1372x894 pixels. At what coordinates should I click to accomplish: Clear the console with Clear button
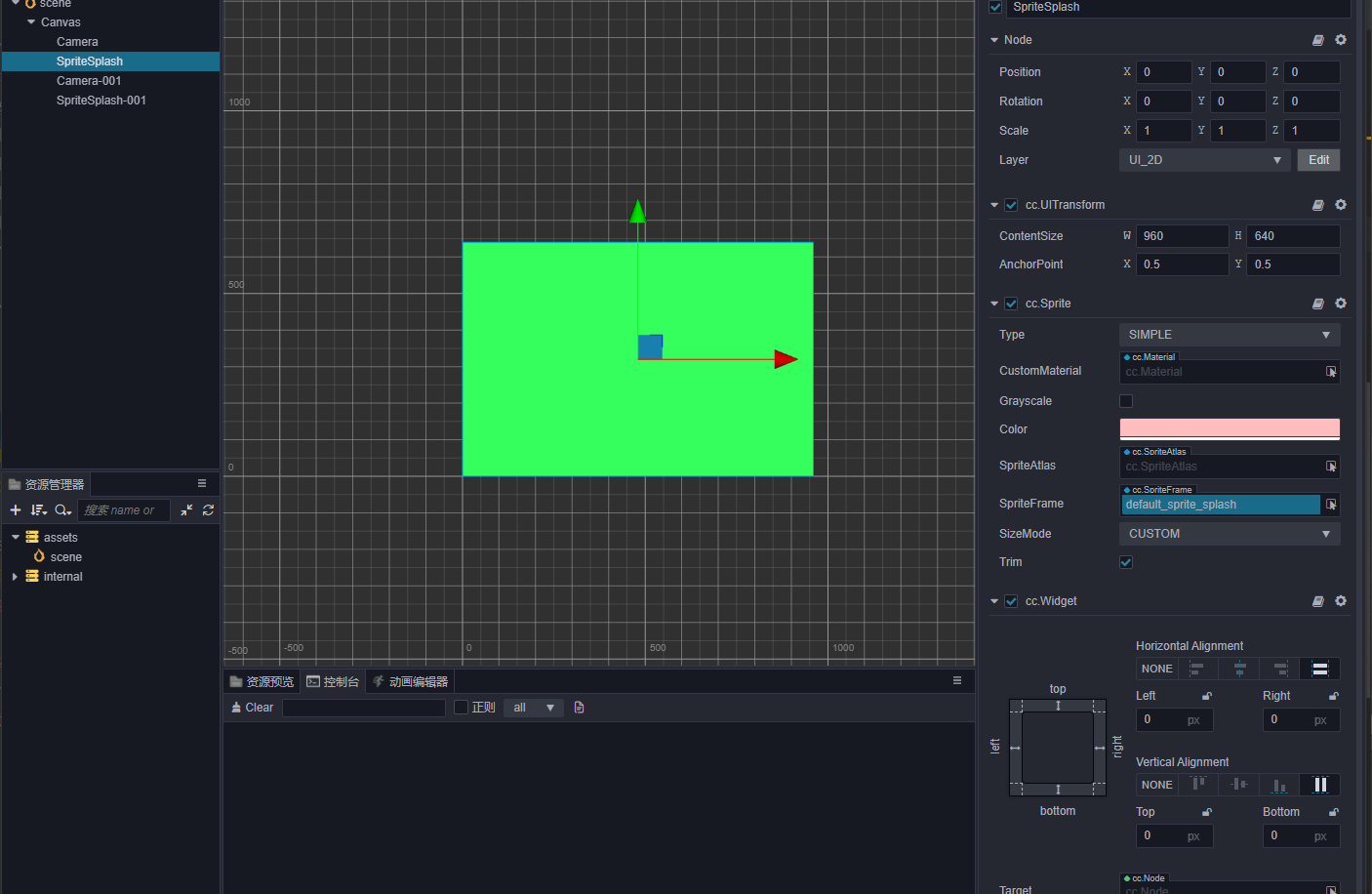pos(252,708)
